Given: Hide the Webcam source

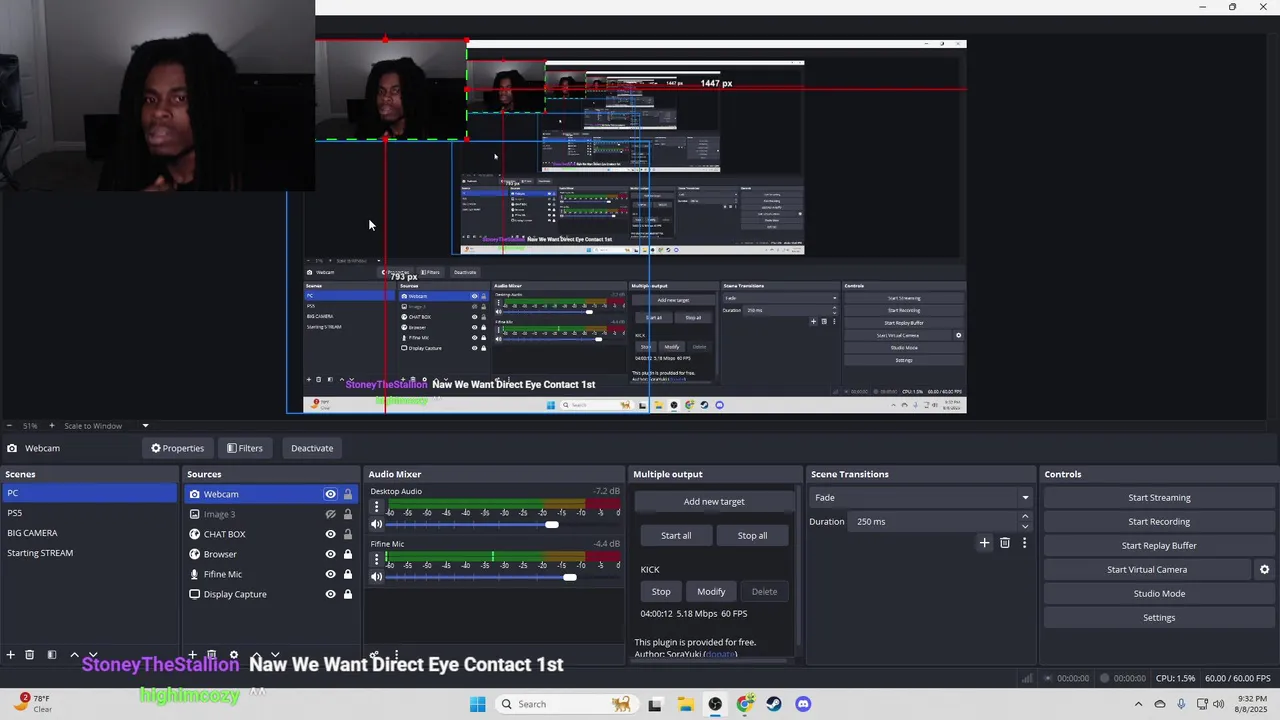Looking at the screenshot, I should [x=330, y=494].
